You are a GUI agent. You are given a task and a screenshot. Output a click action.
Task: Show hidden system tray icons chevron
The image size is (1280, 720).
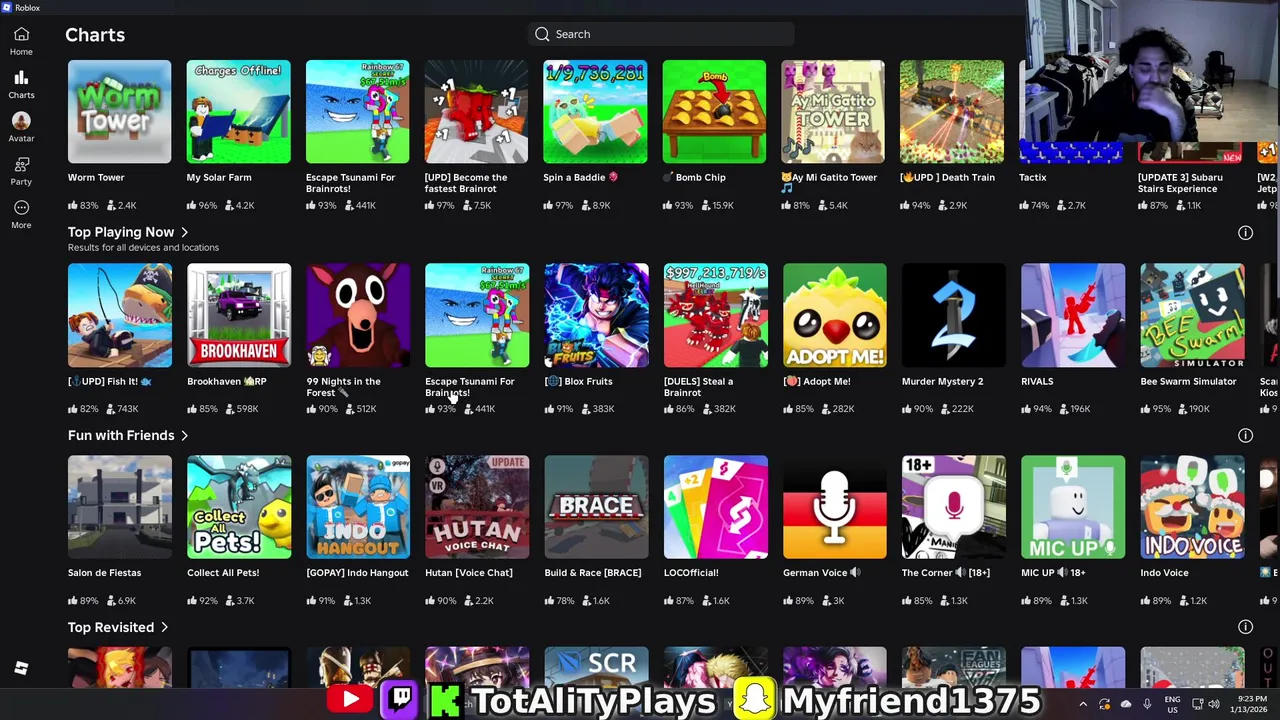pyautogui.click(x=1083, y=705)
